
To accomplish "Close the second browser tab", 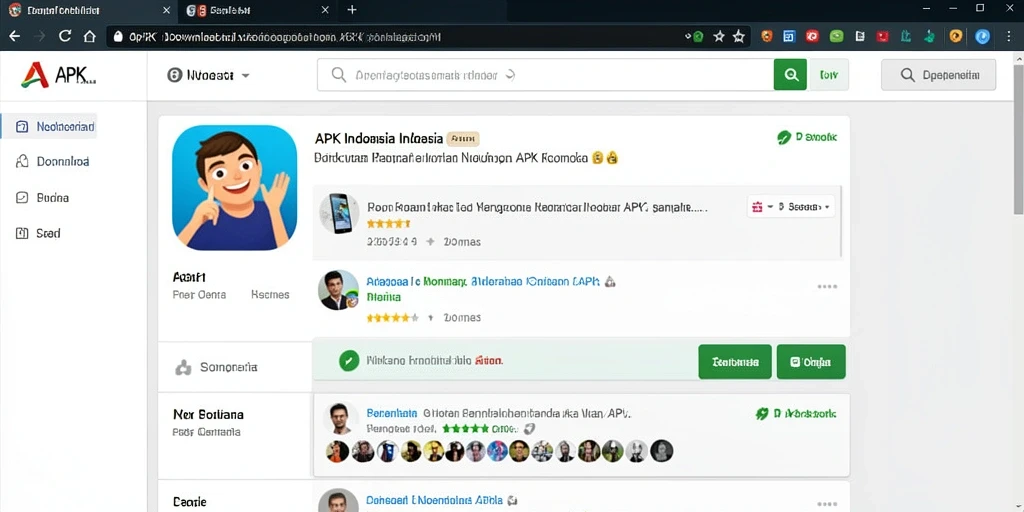I will (x=325, y=10).
